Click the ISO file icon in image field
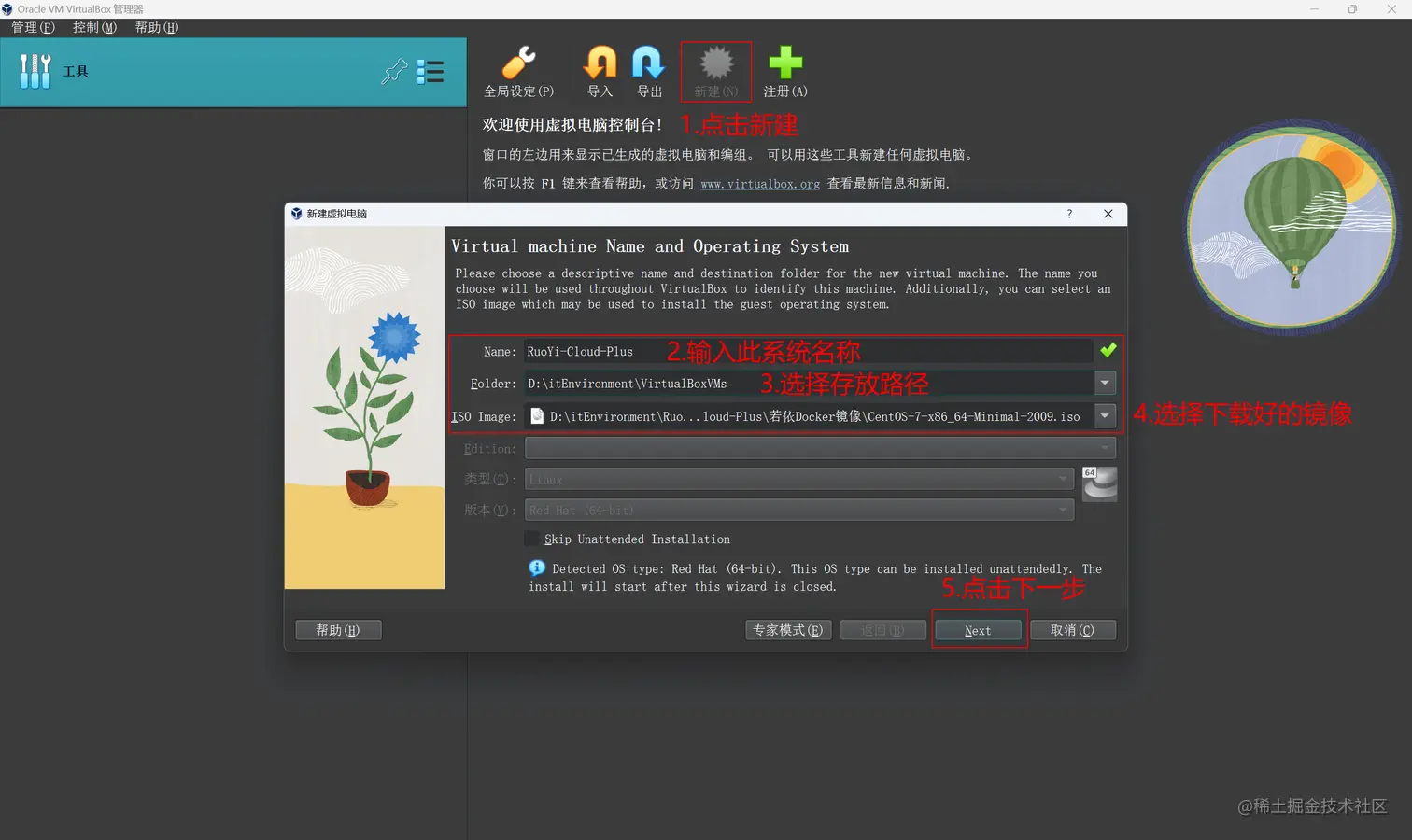The width and height of the screenshot is (1412, 840). tap(537, 416)
